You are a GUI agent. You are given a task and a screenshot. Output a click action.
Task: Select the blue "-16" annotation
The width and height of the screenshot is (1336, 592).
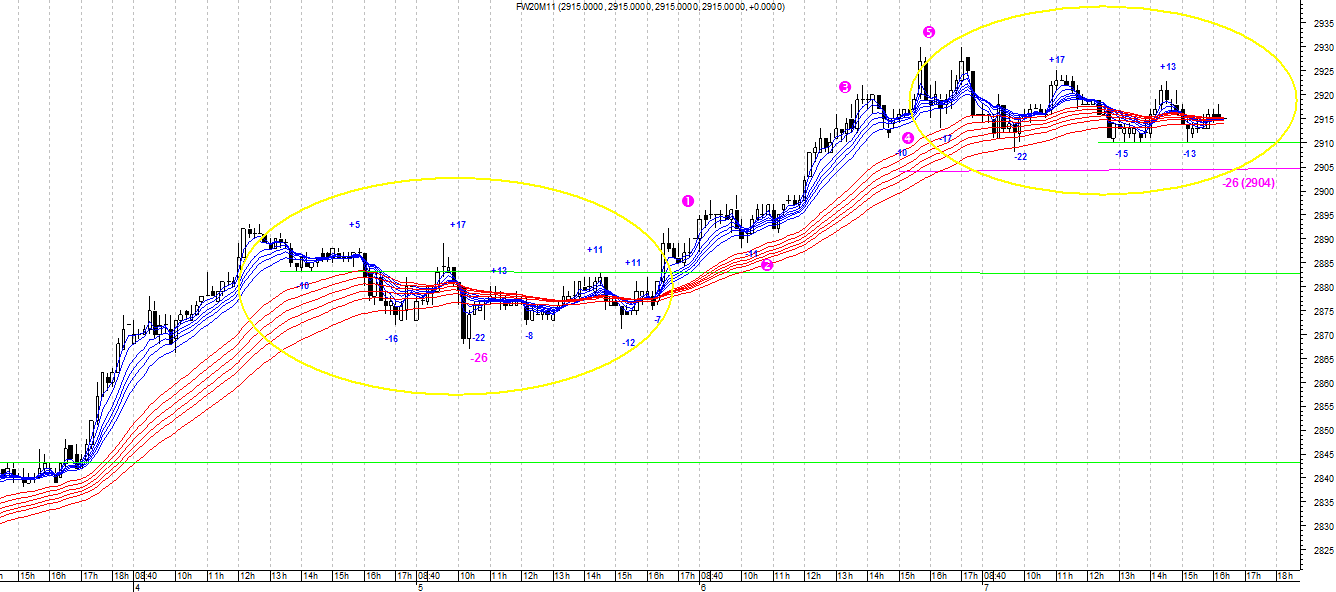coord(391,339)
